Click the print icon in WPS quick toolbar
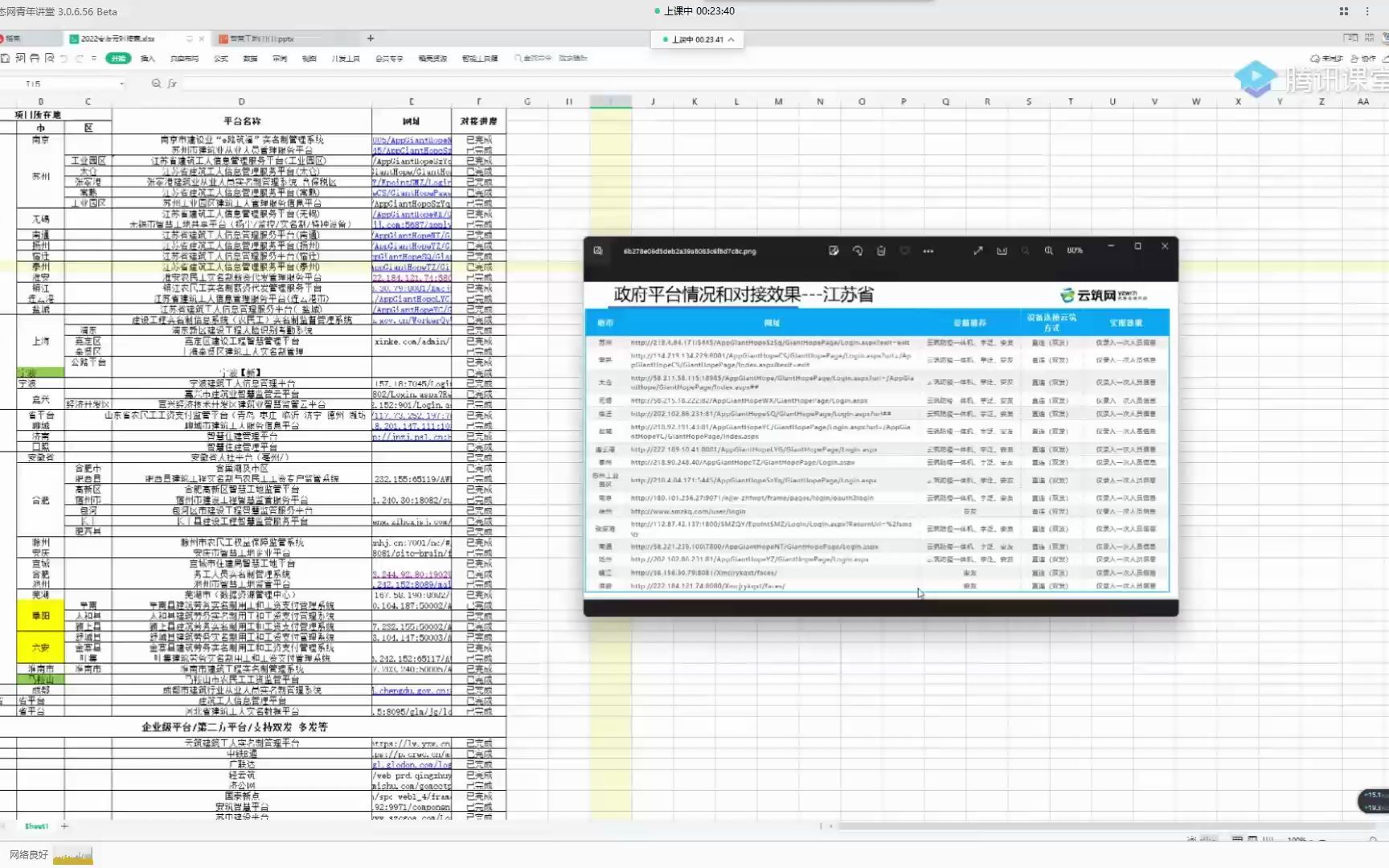Viewport: 1389px width, 868px height. tap(35, 58)
